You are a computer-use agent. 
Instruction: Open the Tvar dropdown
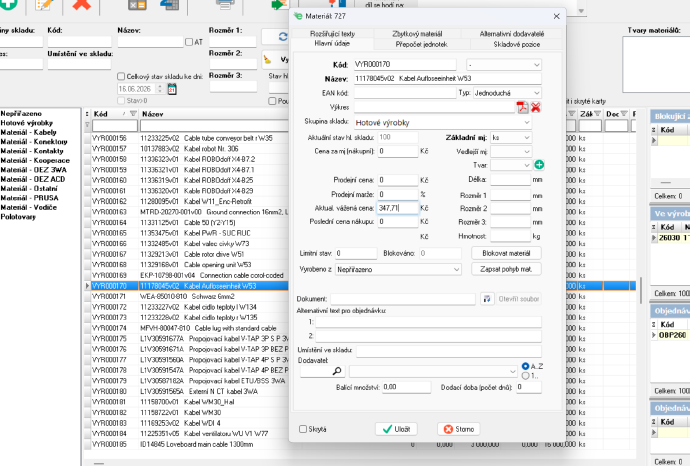(x=526, y=165)
